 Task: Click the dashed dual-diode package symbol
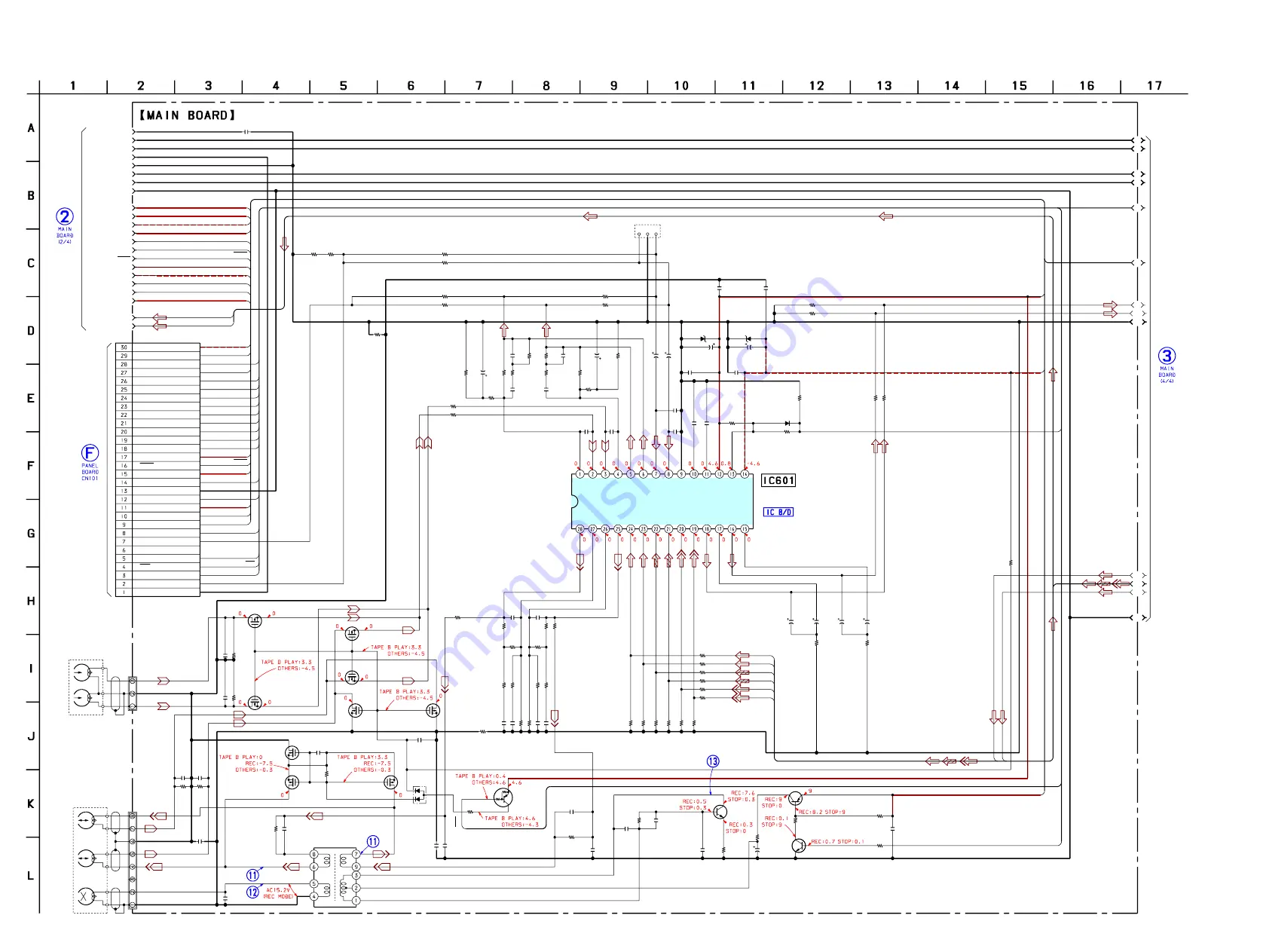click(x=419, y=795)
